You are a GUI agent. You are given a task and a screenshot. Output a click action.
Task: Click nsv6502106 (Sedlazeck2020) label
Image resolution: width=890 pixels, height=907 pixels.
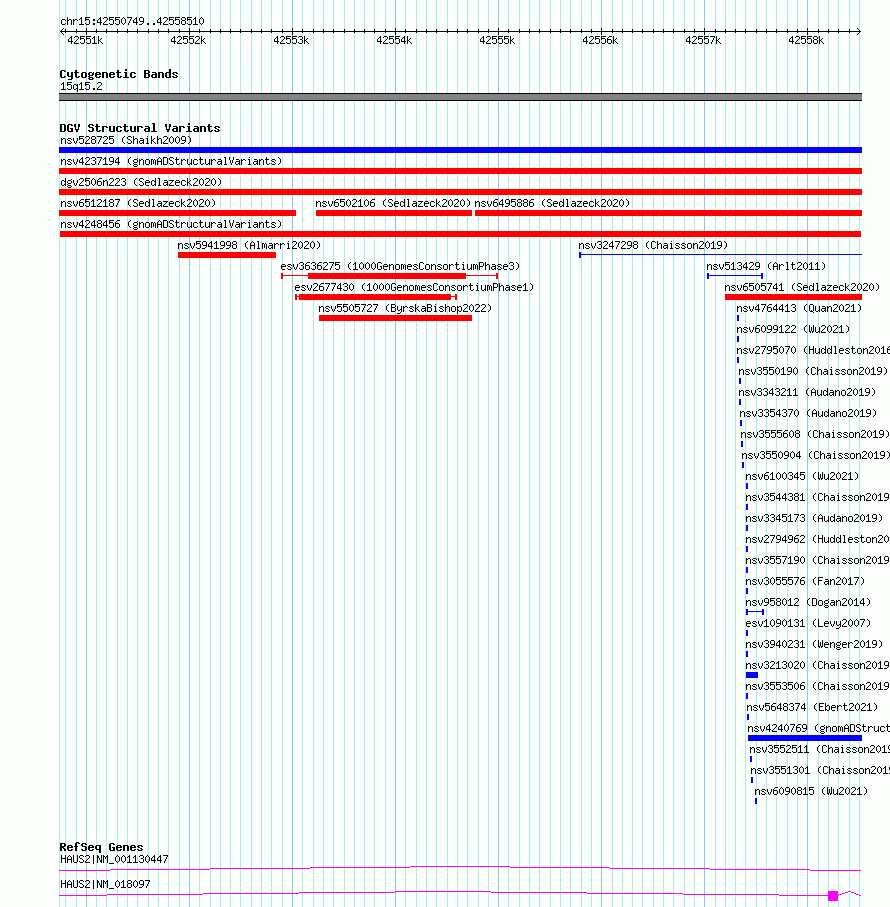coord(393,203)
